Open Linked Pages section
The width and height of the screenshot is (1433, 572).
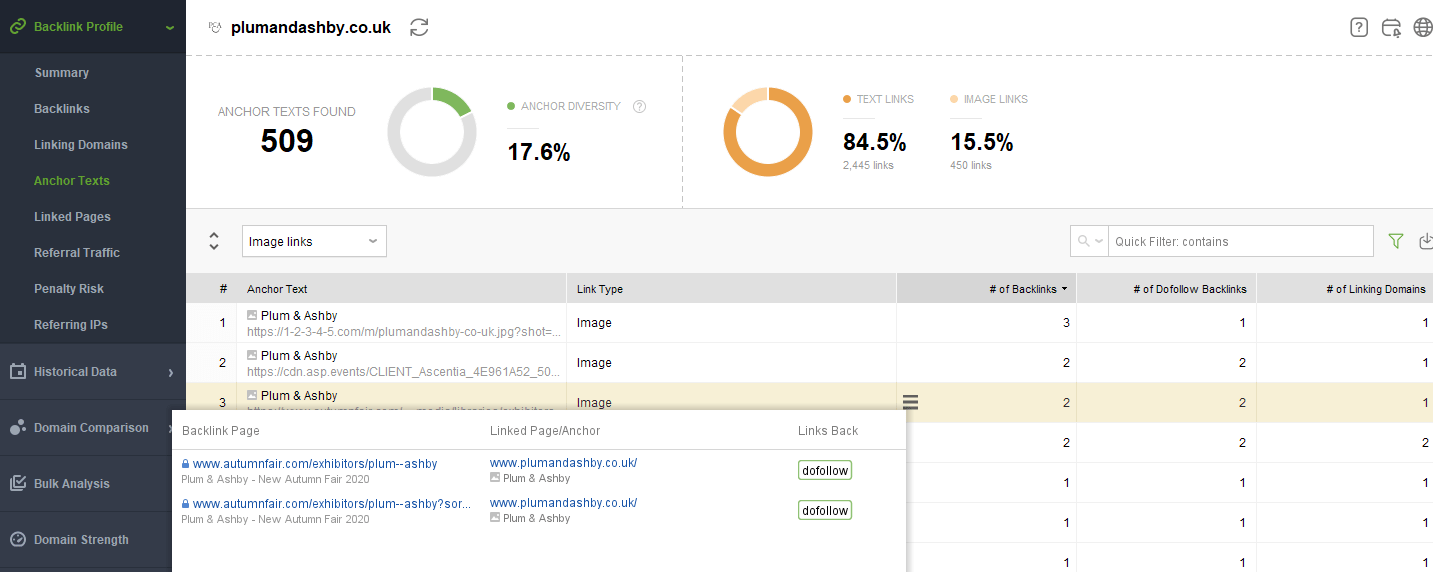72,217
